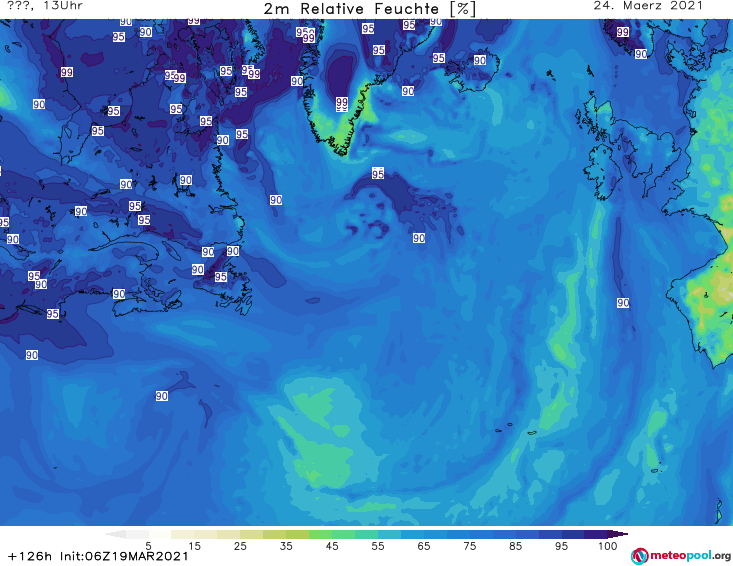Click the color scale label "15"

194,546
